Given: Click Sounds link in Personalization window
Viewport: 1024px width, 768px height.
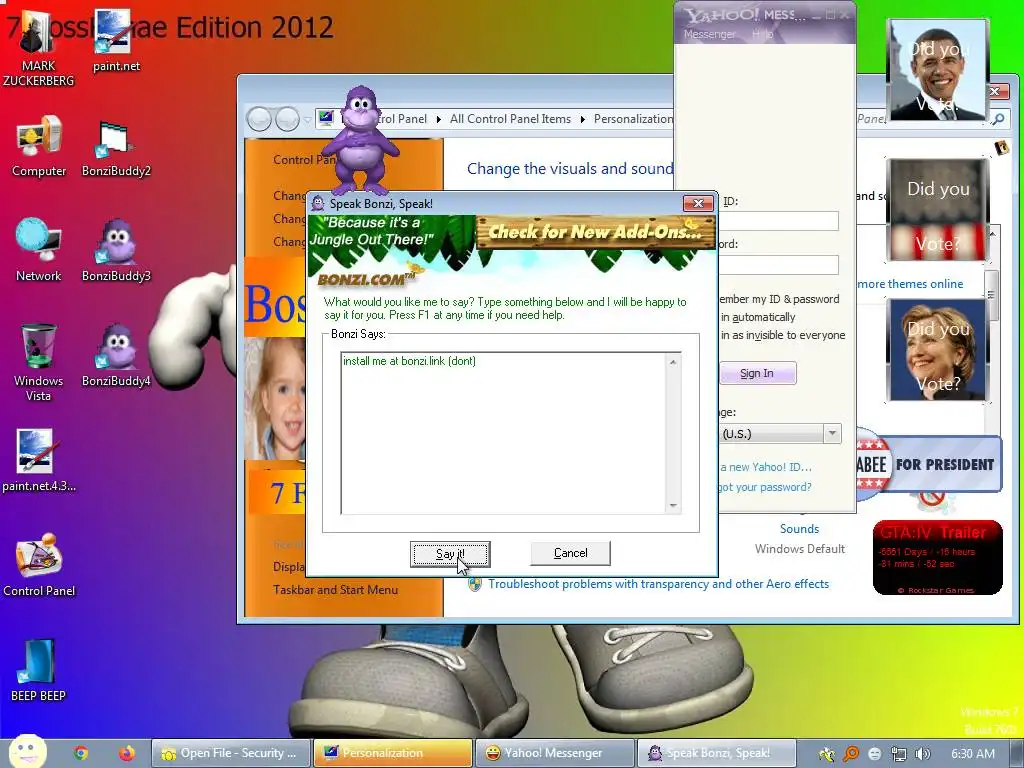Looking at the screenshot, I should click(799, 529).
